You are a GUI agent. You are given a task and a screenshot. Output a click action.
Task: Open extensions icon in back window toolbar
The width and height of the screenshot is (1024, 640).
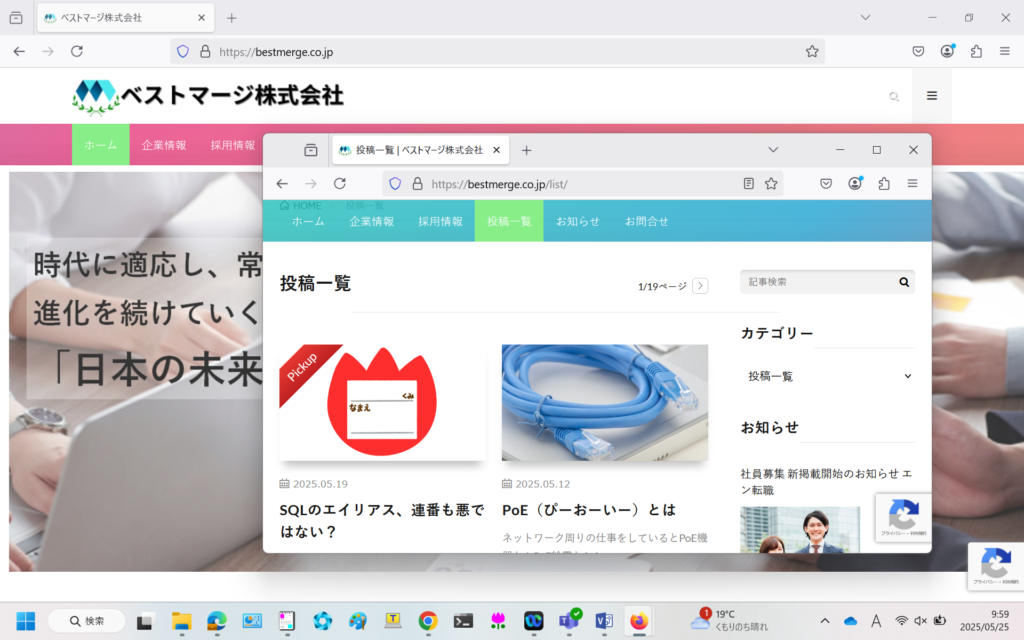tap(976, 51)
